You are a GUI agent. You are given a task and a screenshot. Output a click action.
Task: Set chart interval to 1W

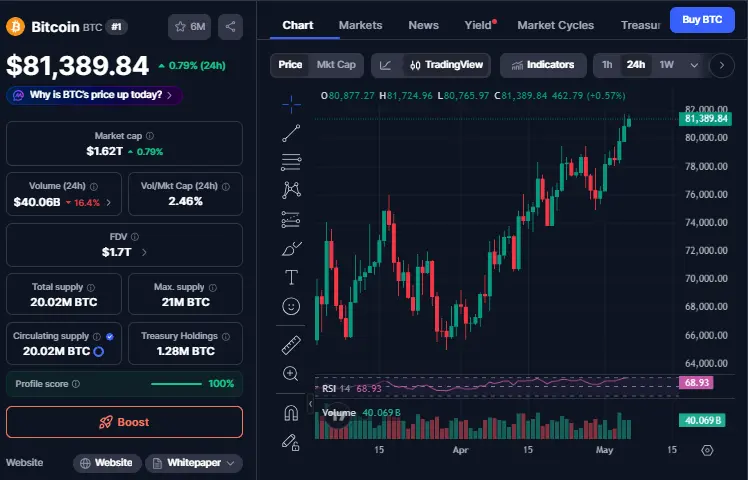pyautogui.click(x=666, y=65)
